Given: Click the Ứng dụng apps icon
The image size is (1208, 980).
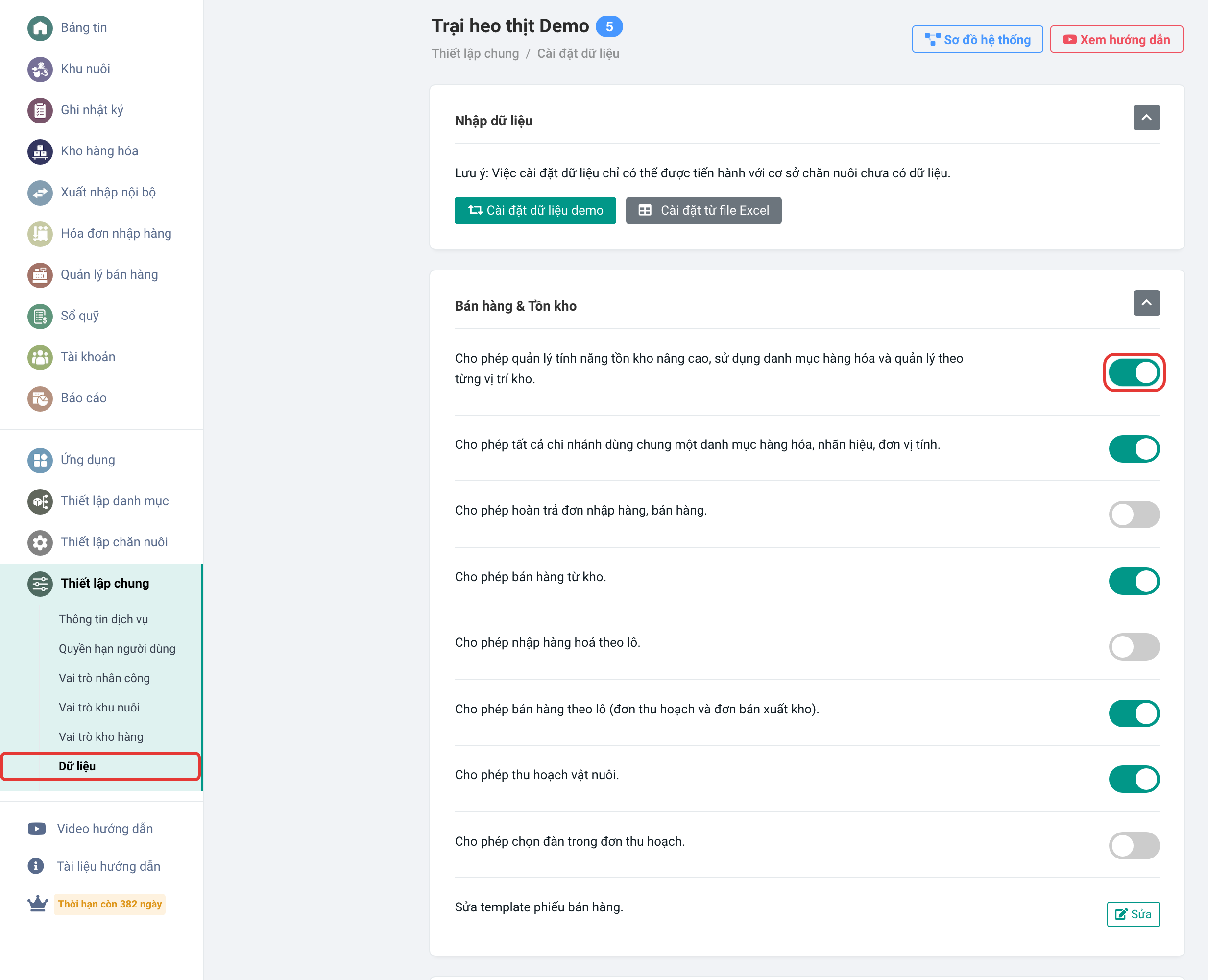Looking at the screenshot, I should 40,460.
